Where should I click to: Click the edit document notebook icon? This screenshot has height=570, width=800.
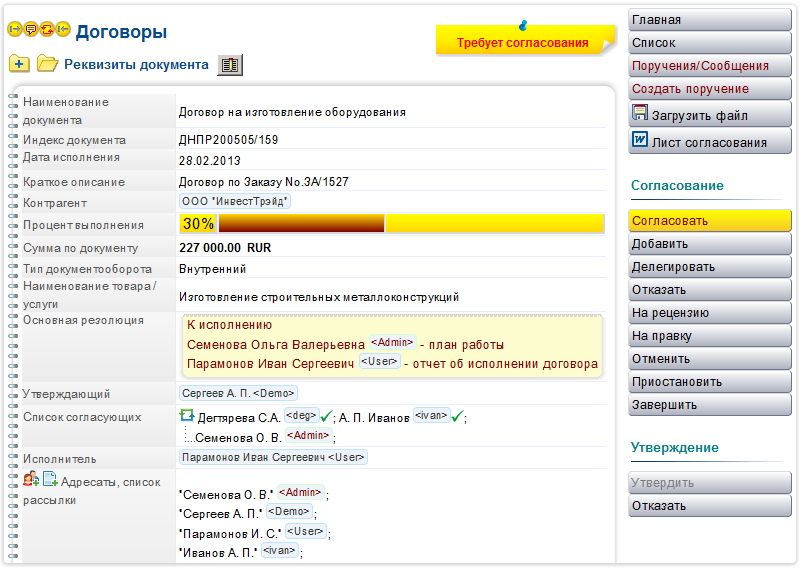tap(230, 65)
